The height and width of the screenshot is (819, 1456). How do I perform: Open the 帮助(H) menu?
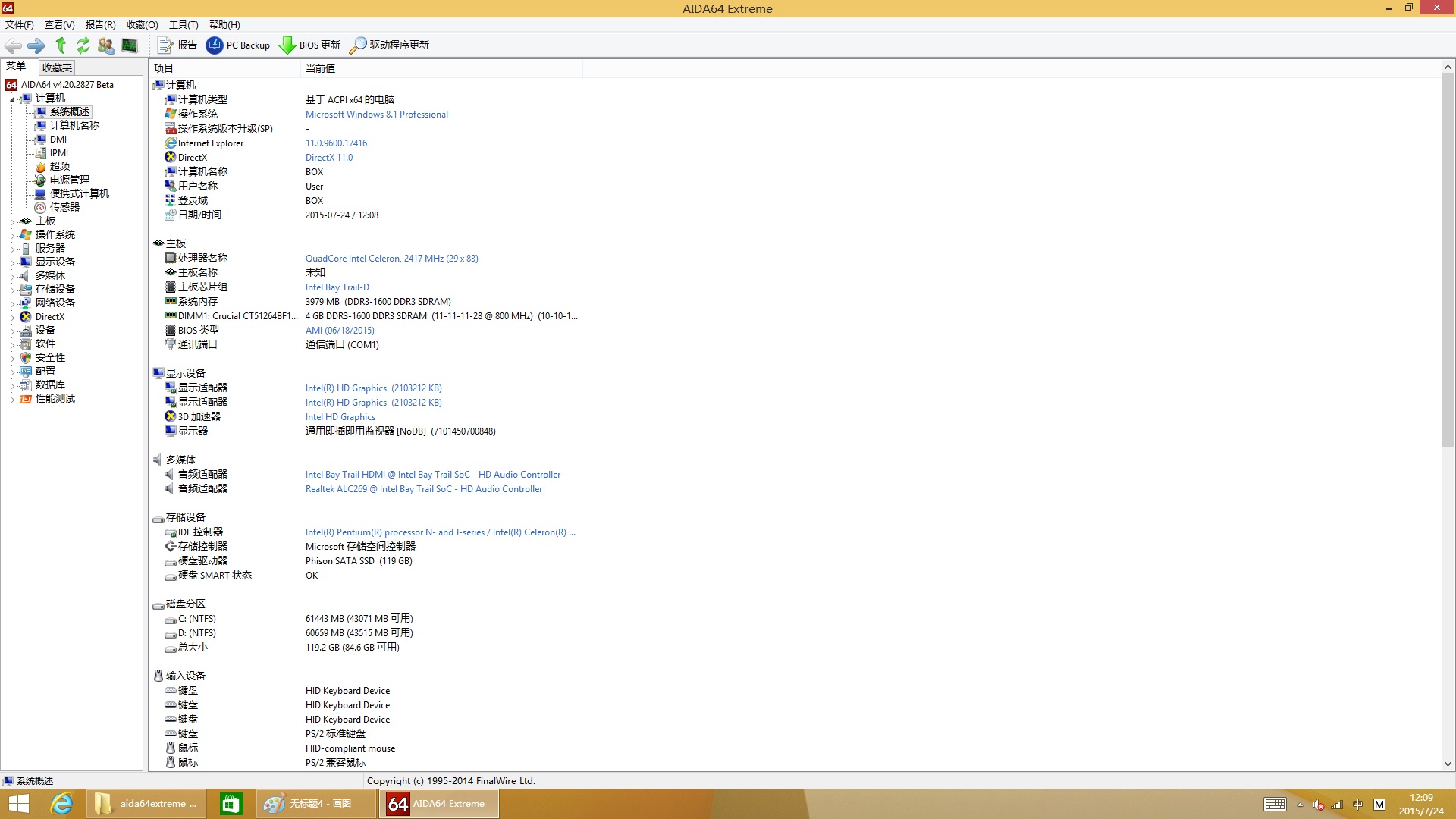point(224,24)
